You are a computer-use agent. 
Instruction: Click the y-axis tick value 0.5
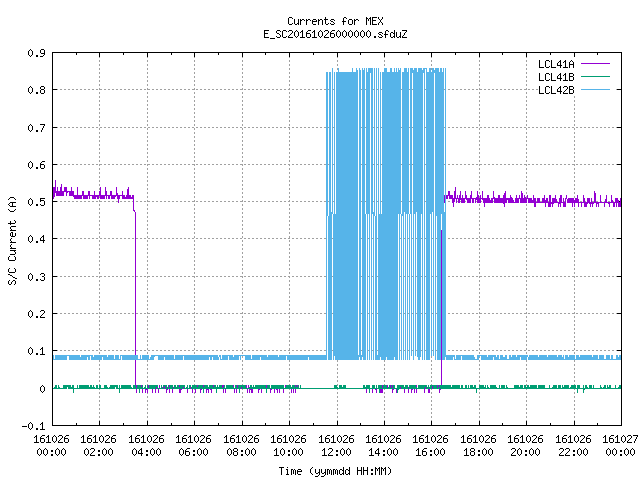(36, 202)
